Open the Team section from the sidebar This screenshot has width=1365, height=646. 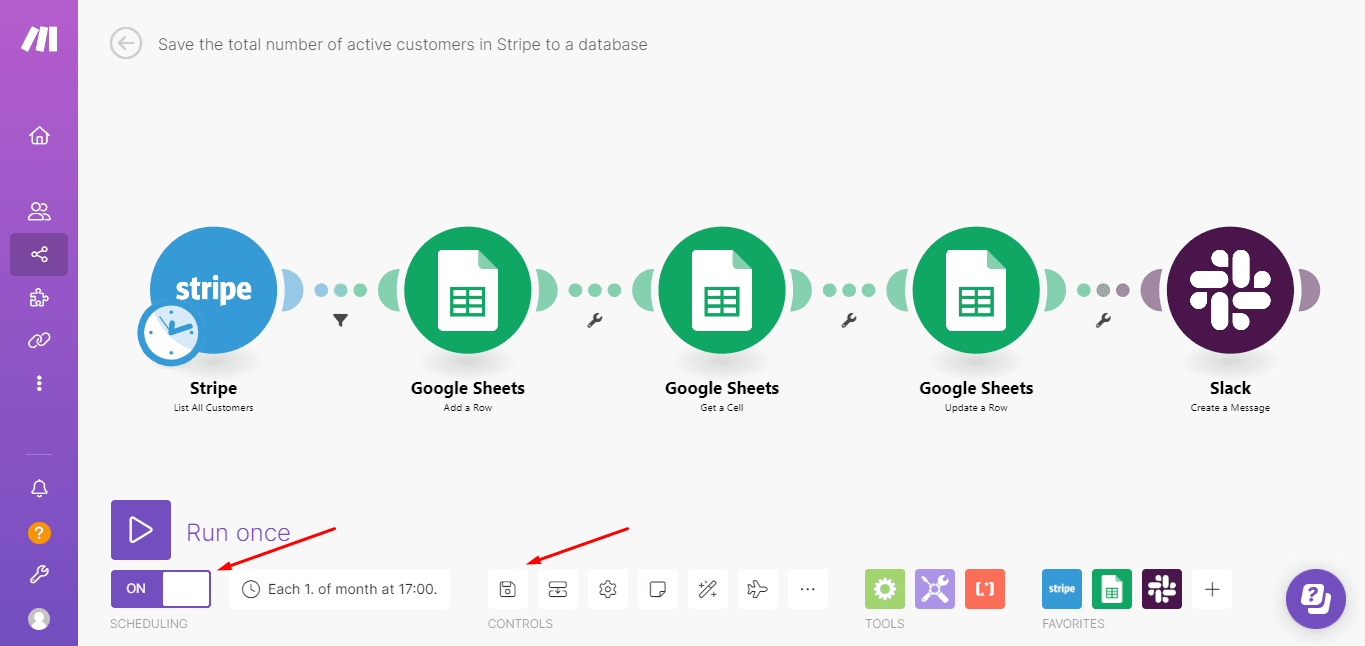[x=38, y=210]
